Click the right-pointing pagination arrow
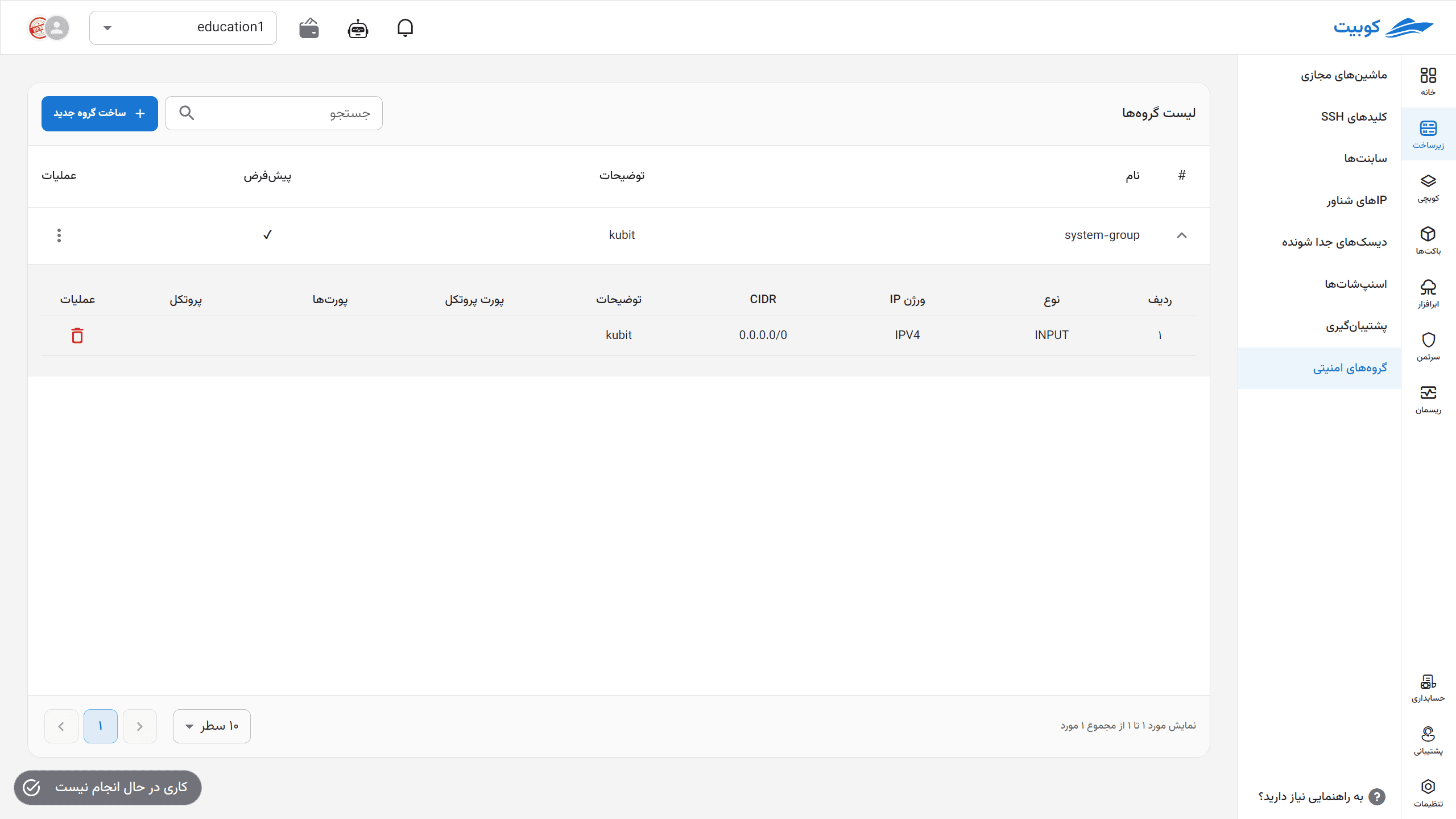 click(x=140, y=726)
